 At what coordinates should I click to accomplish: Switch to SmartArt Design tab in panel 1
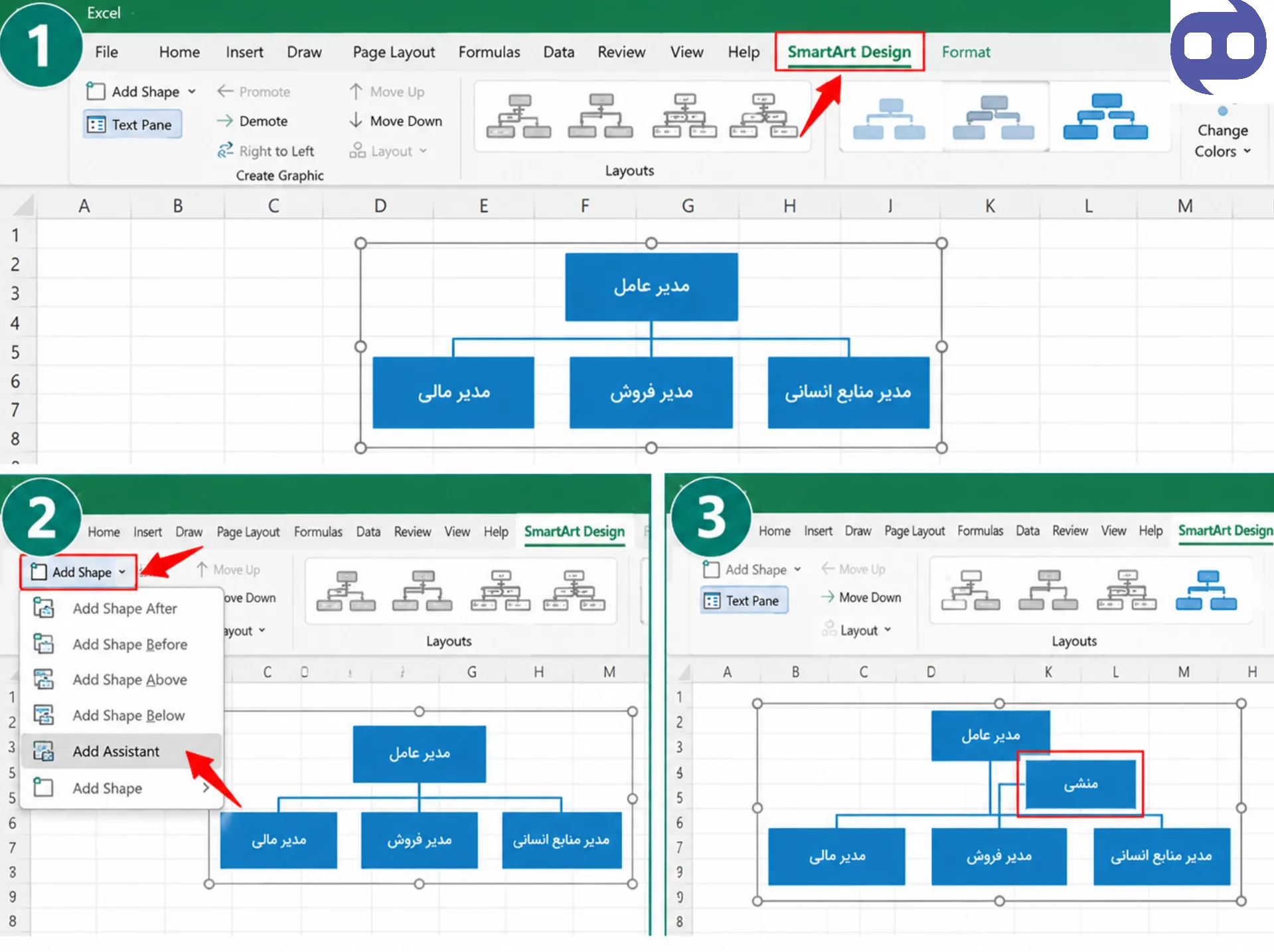(x=849, y=52)
